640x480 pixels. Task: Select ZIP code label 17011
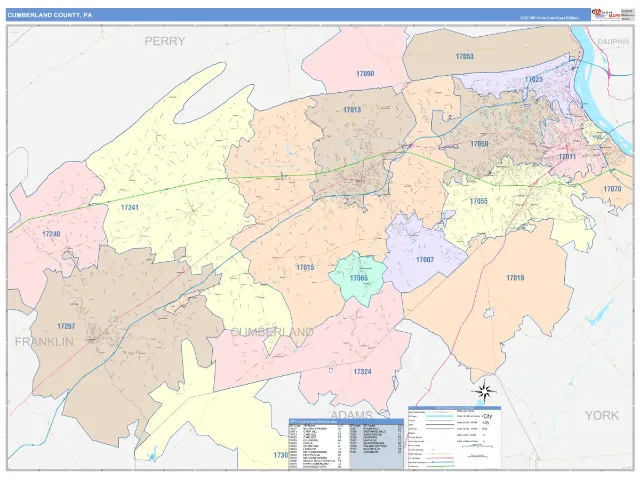point(567,157)
